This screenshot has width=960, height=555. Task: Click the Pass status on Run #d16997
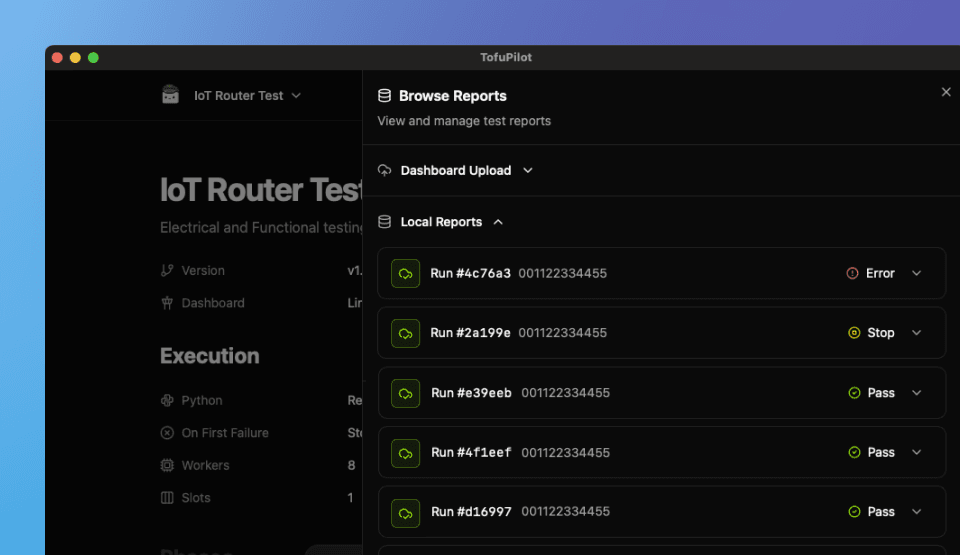click(x=880, y=512)
